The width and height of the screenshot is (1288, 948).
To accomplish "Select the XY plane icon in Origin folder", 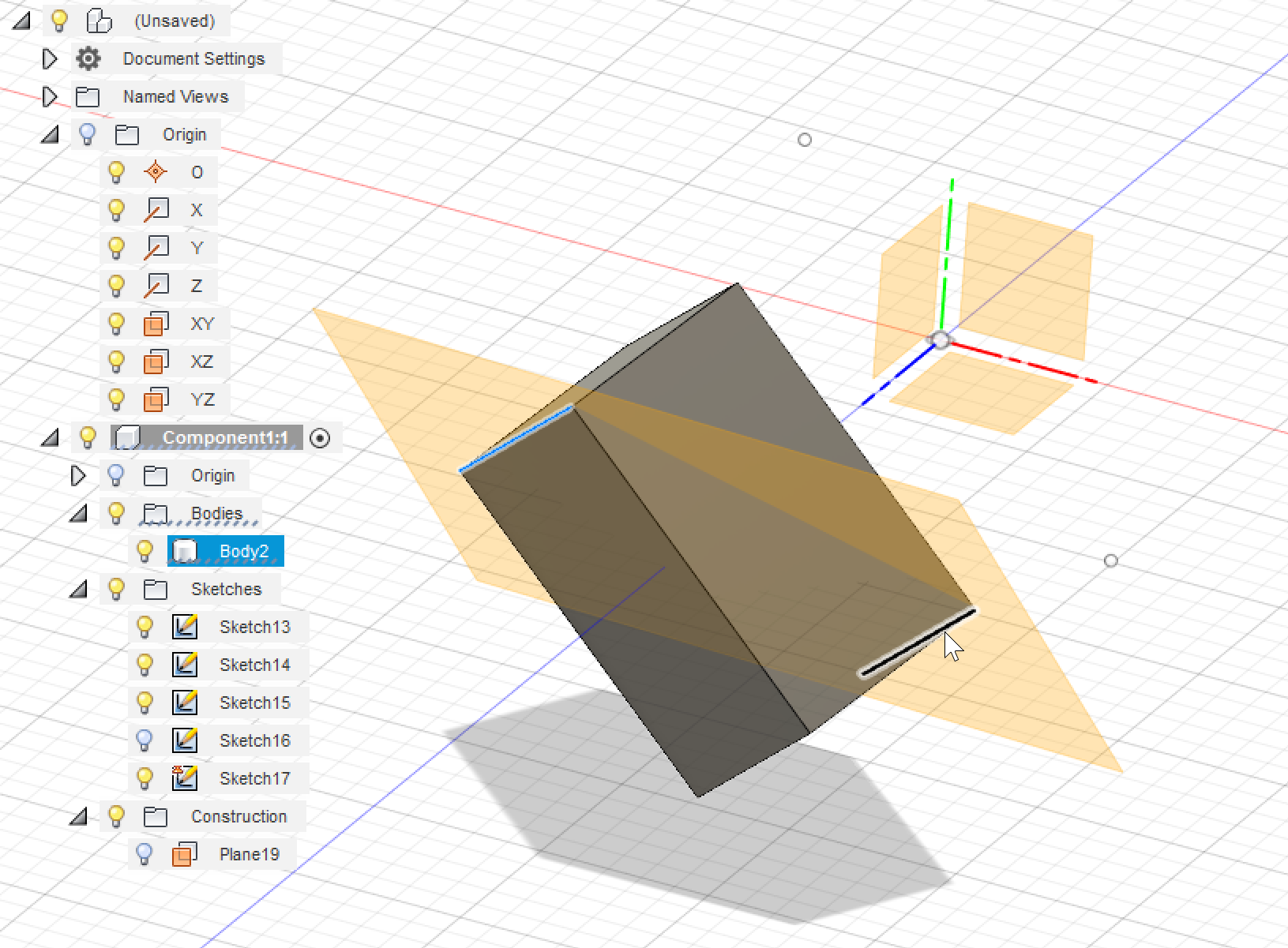I will (x=156, y=324).
